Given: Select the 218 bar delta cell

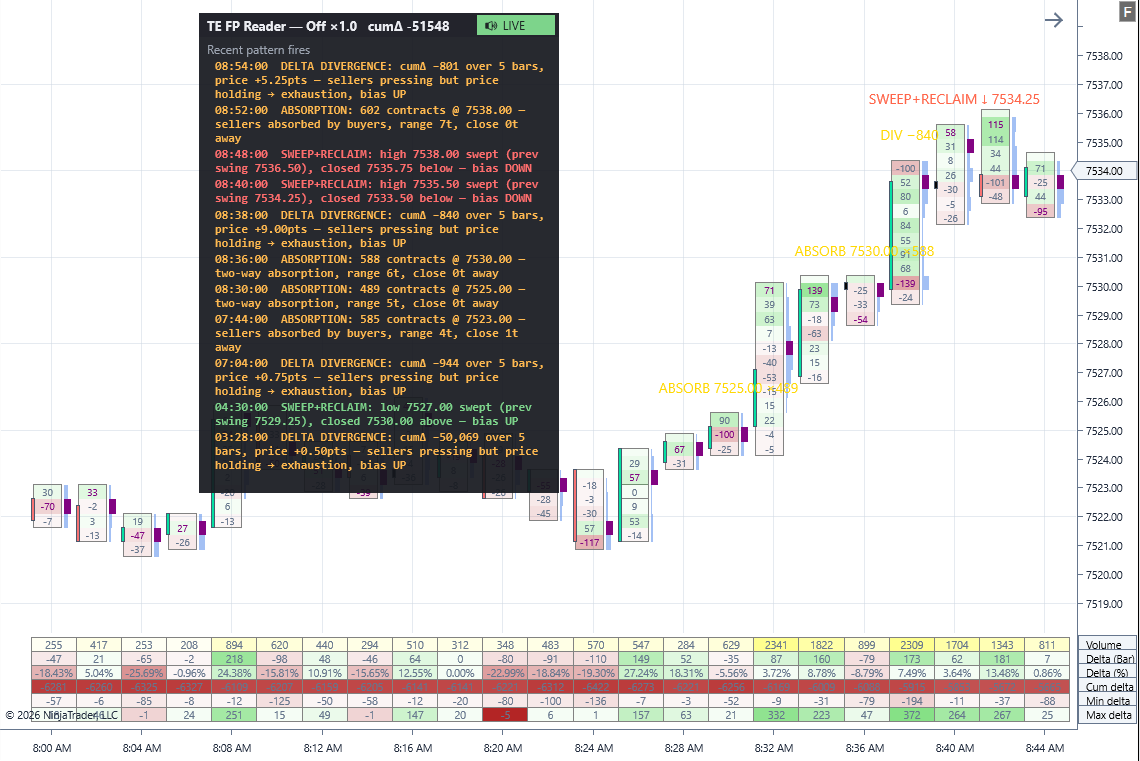Looking at the screenshot, I should (234, 659).
